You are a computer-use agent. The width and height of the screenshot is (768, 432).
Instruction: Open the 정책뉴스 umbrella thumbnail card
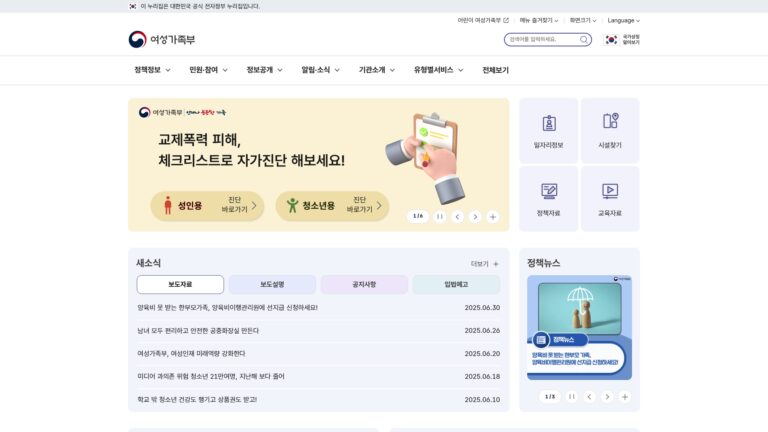579,328
